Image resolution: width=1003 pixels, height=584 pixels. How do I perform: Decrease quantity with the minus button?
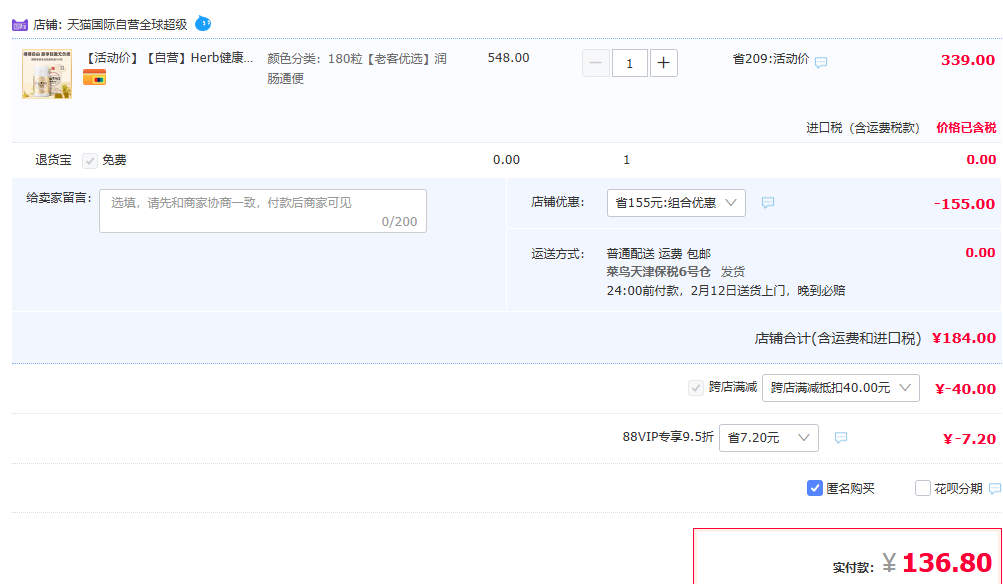(596, 63)
